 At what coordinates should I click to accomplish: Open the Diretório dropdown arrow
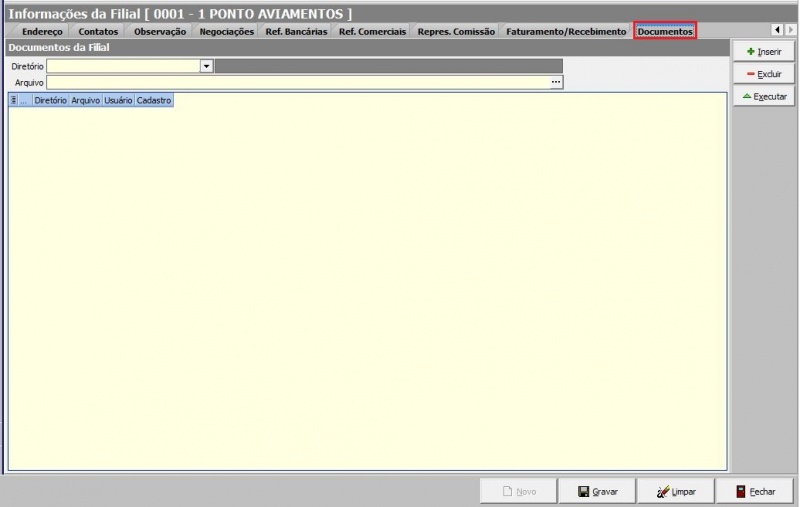207,66
